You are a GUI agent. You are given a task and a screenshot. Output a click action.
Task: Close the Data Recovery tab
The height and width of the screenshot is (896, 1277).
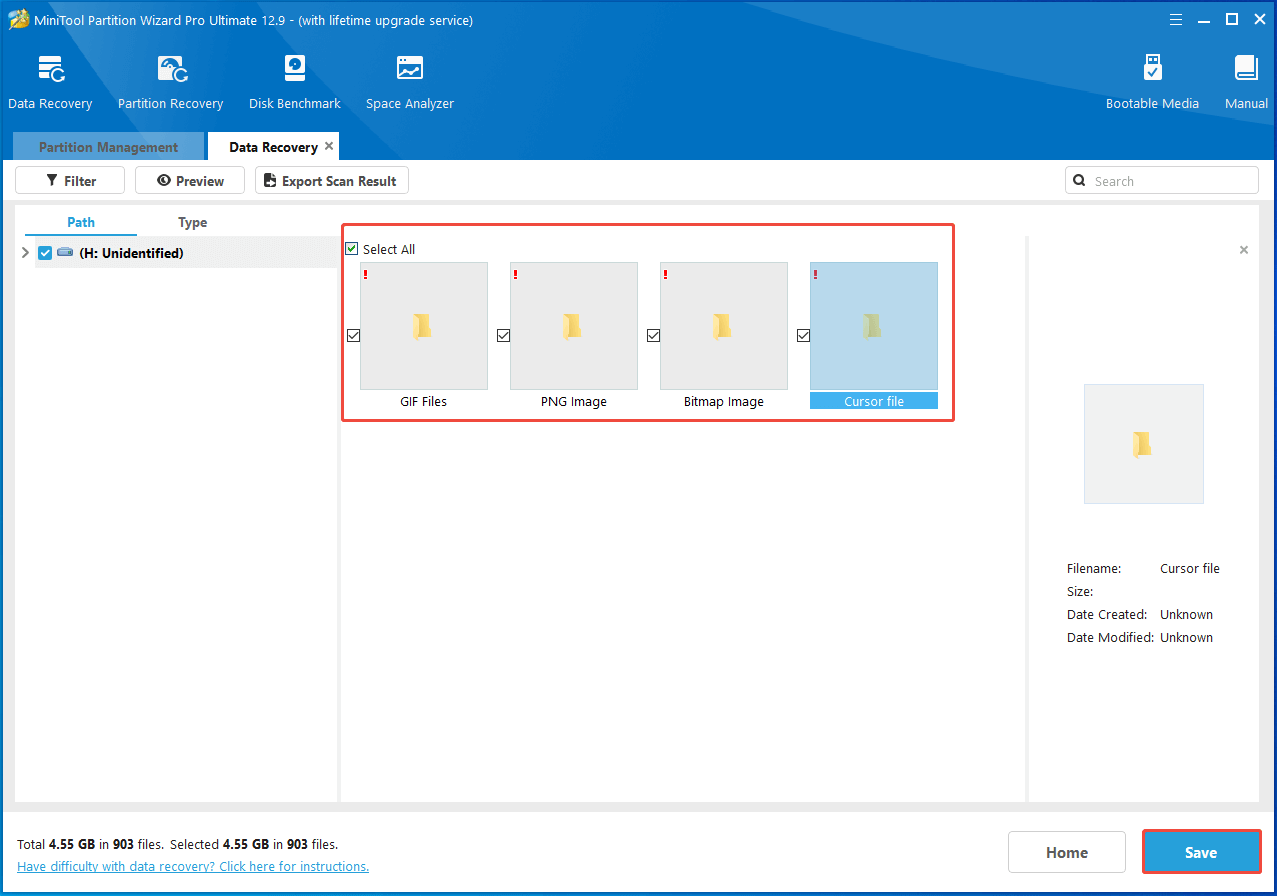click(x=329, y=146)
